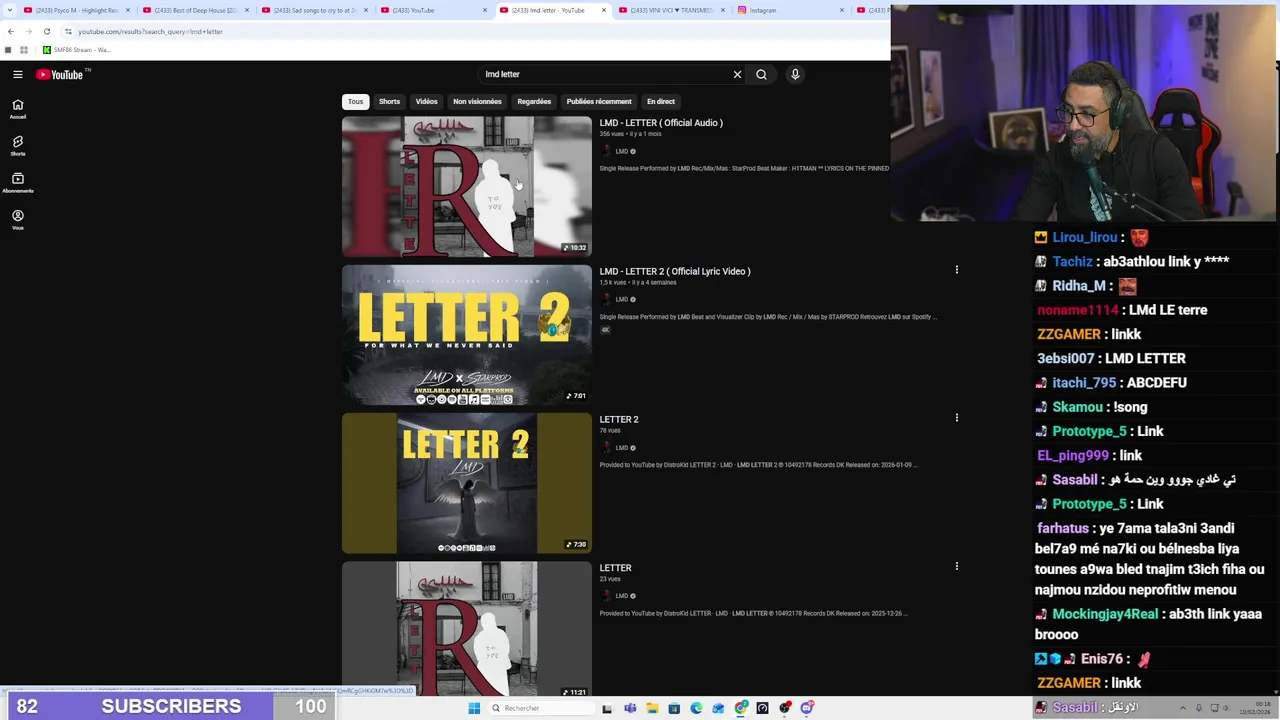1280x720 pixels.
Task: Open more options for LETTER 23 vues result
Action: pyautogui.click(x=956, y=566)
